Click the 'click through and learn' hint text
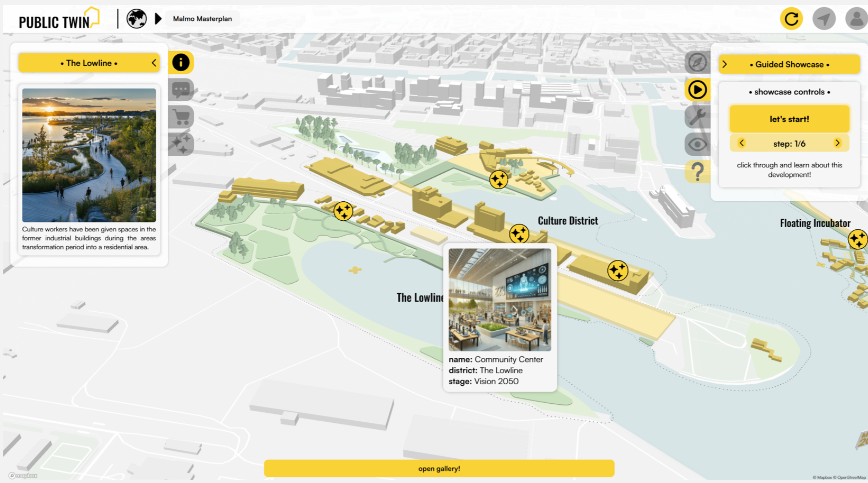 pyautogui.click(x=789, y=169)
